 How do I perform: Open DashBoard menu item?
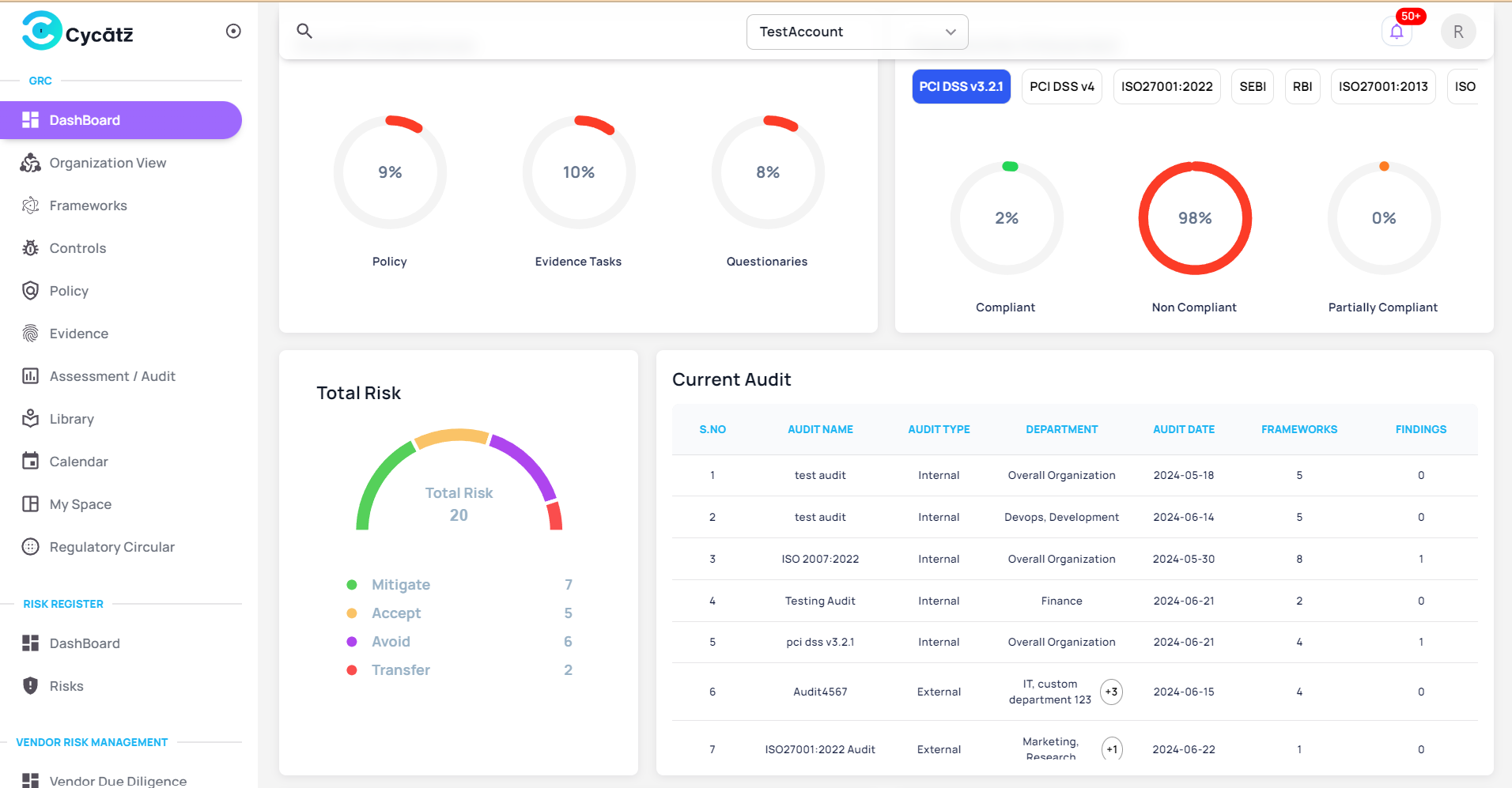[x=120, y=120]
